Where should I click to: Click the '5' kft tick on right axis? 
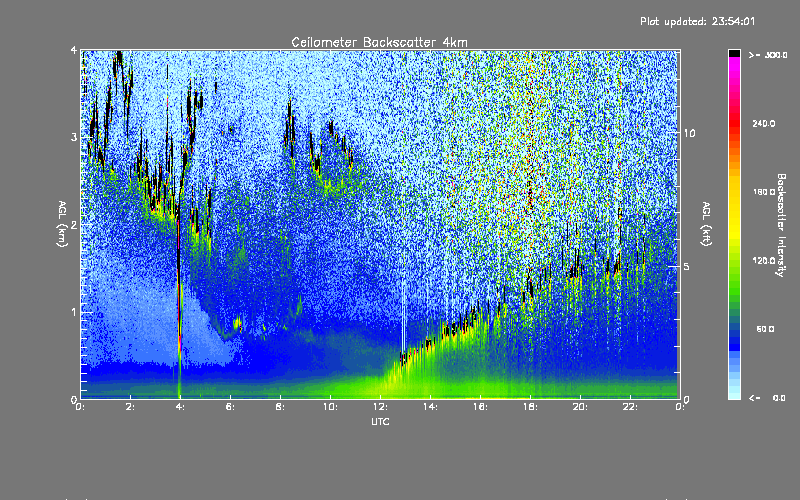point(687,266)
